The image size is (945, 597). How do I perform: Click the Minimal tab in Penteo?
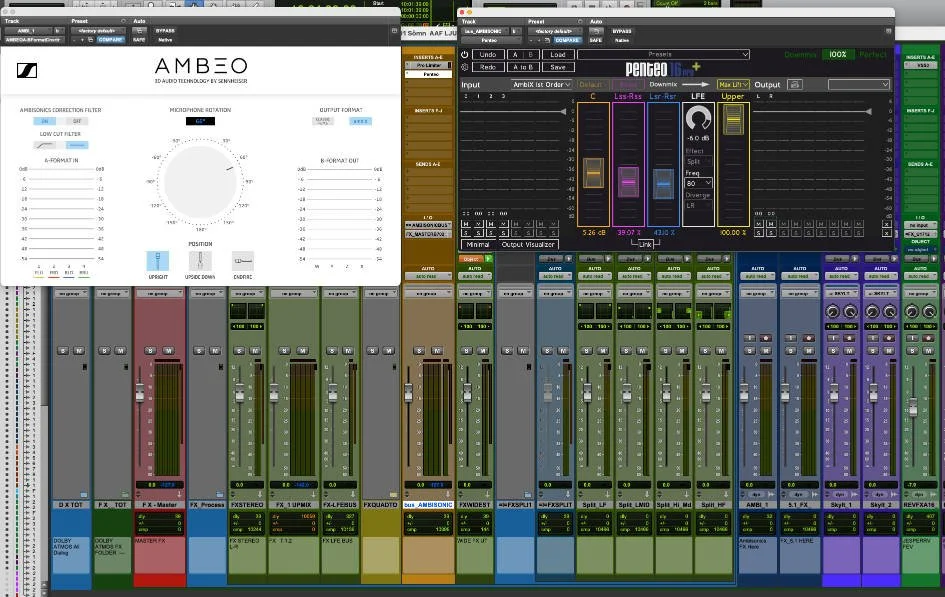pyautogui.click(x=477, y=244)
